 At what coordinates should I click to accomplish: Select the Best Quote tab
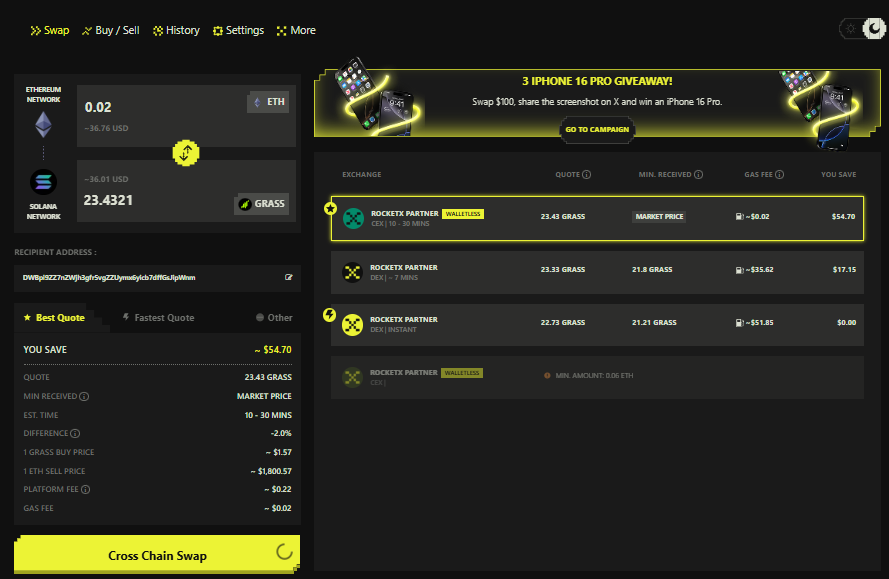[x=54, y=318]
